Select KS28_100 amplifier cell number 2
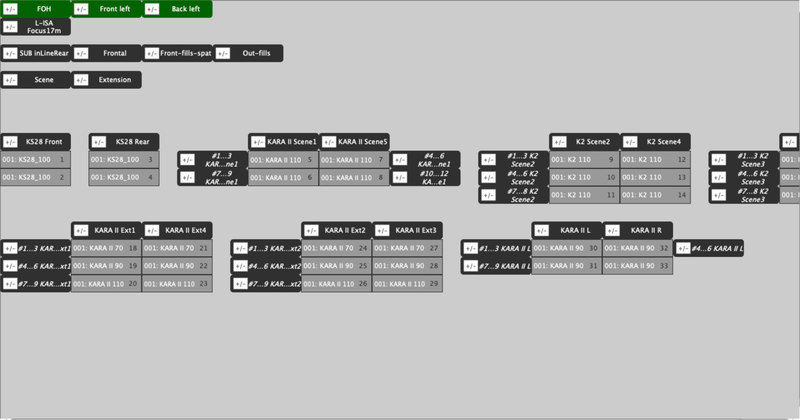Viewport: 800px width, 420px height. click(x=35, y=178)
